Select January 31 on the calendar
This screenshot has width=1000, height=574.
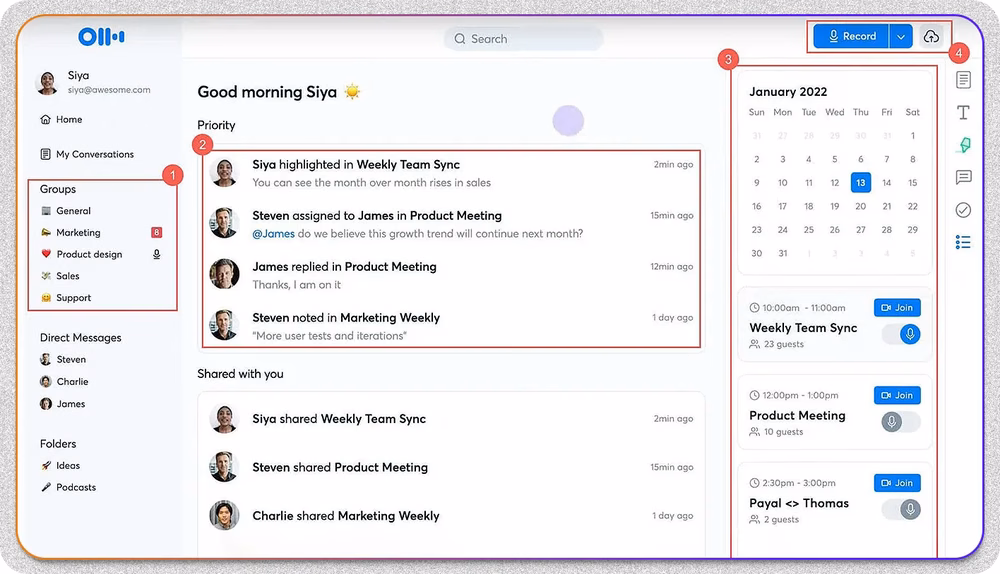[783, 253]
